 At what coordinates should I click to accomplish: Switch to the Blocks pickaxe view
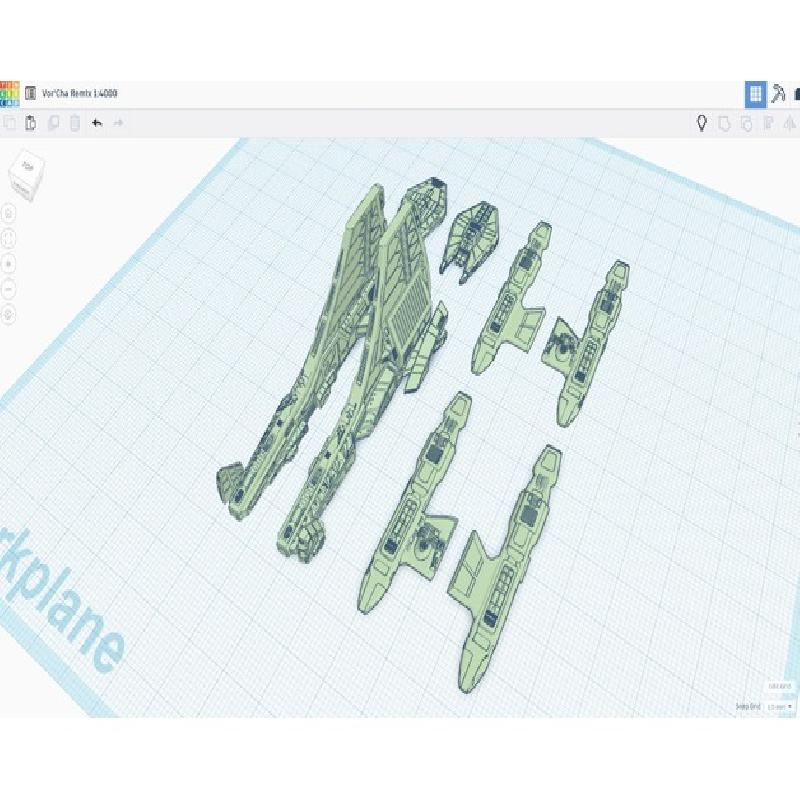(x=778, y=94)
